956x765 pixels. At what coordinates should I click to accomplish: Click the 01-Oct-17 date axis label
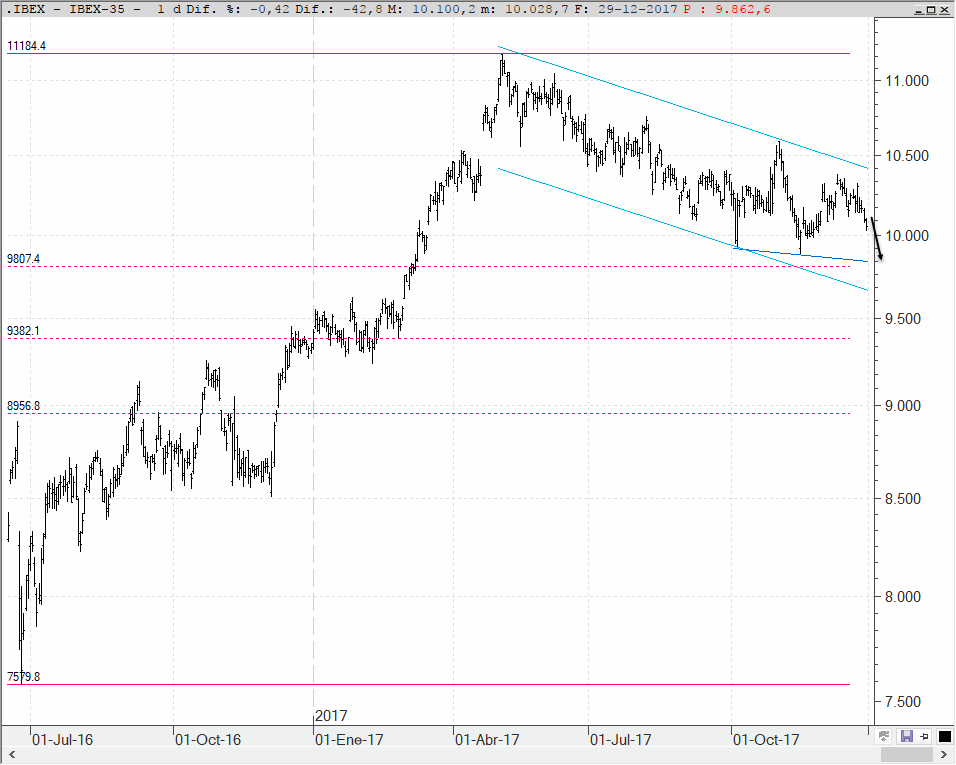tap(766, 740)
